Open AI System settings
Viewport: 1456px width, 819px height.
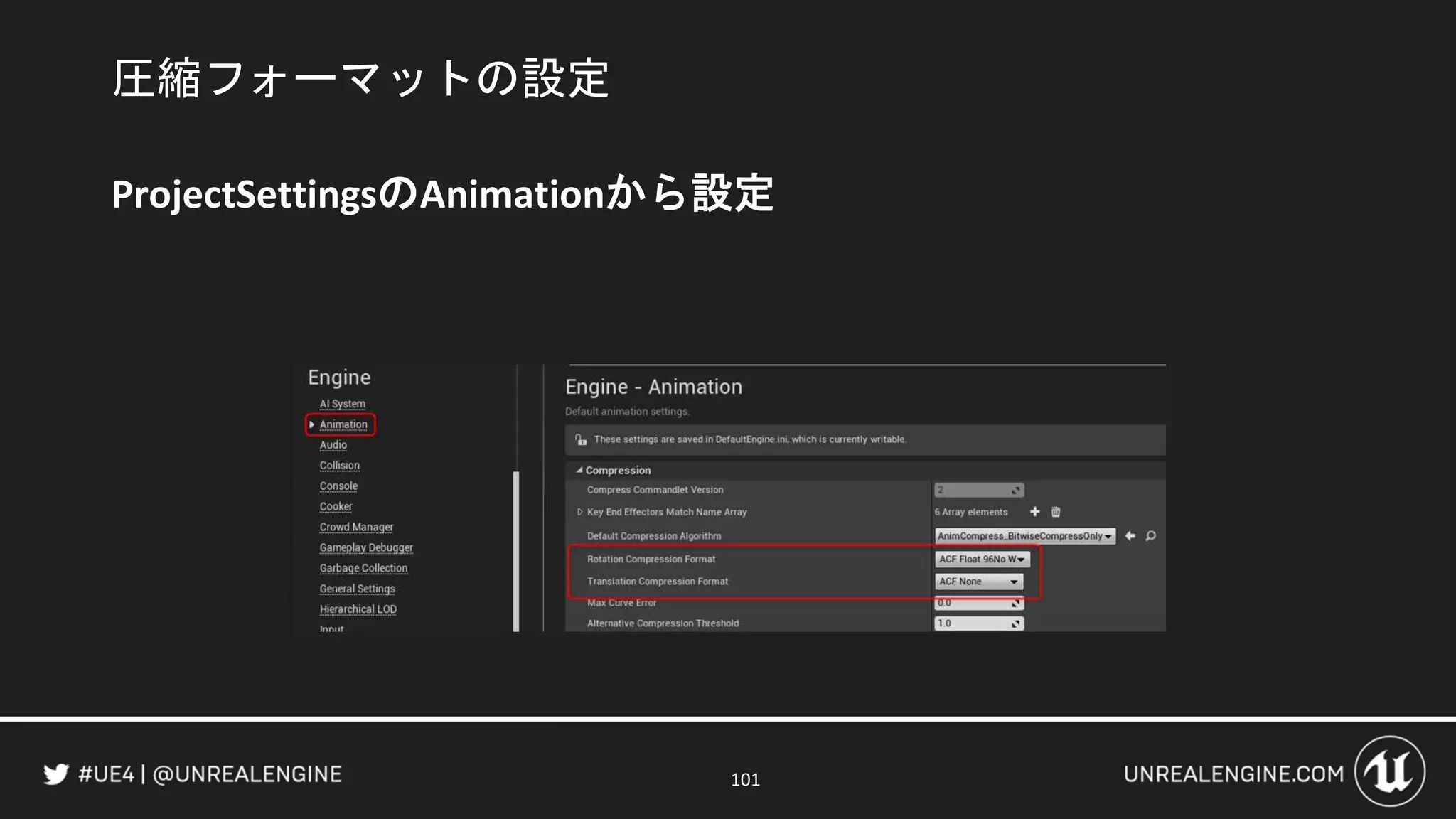[x=343, y=404]
